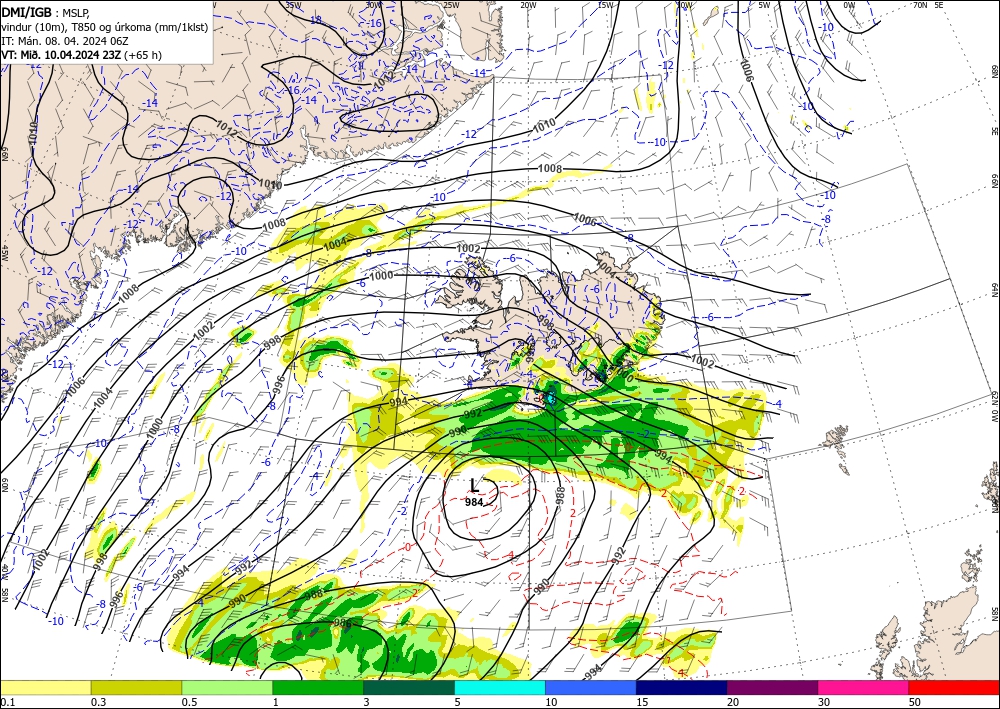The image size is (1000, 709).
Task: Click the "25W" longitude label at top
Action: point(451,5)
